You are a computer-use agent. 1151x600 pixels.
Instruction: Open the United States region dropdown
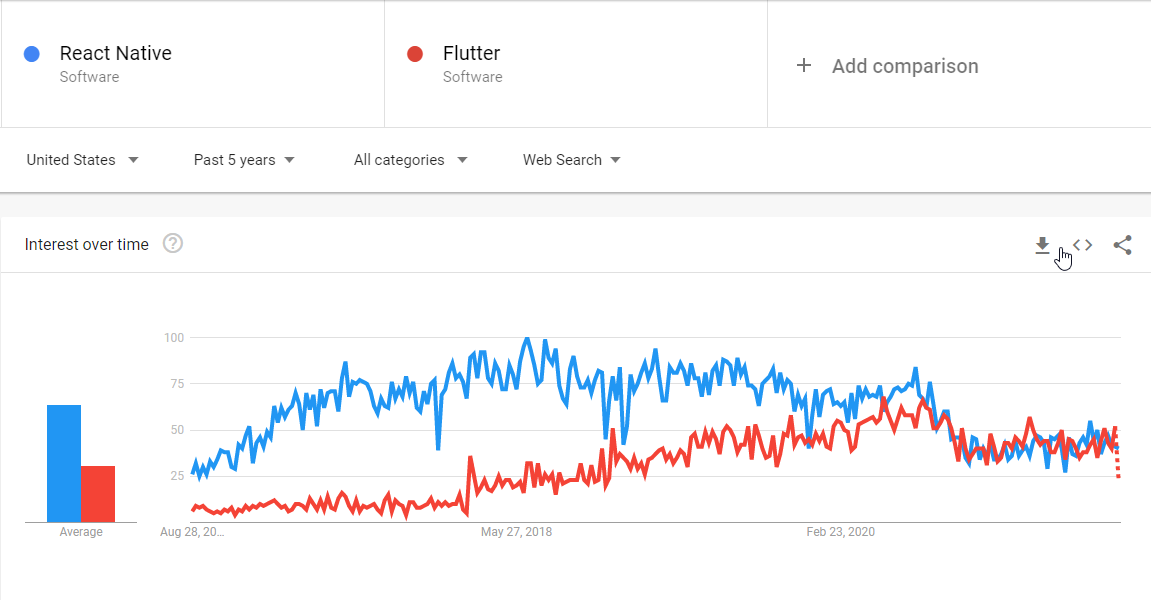[82, 160]
